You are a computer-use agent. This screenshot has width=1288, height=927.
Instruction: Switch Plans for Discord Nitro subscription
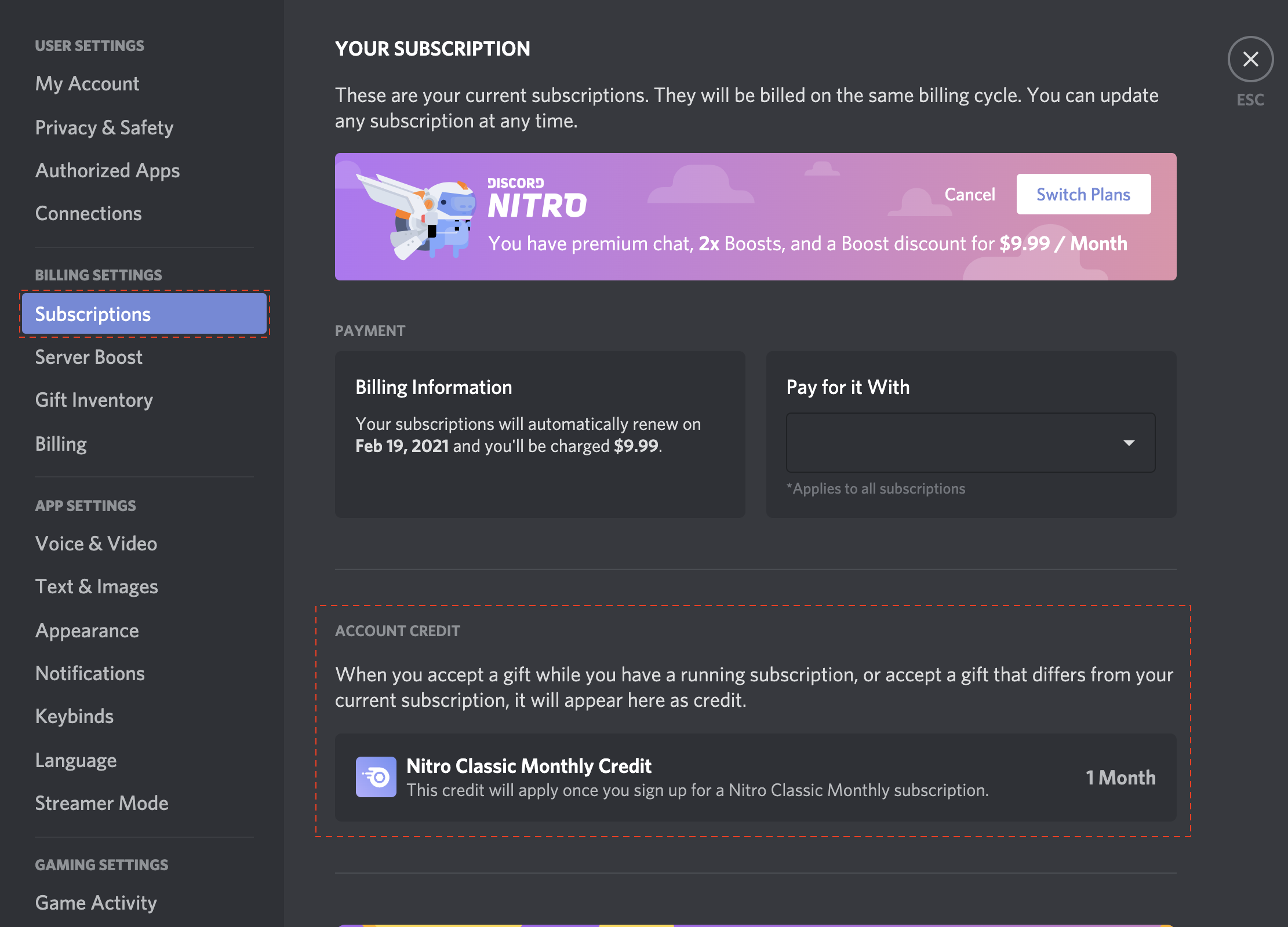[x=1083, y=194]
